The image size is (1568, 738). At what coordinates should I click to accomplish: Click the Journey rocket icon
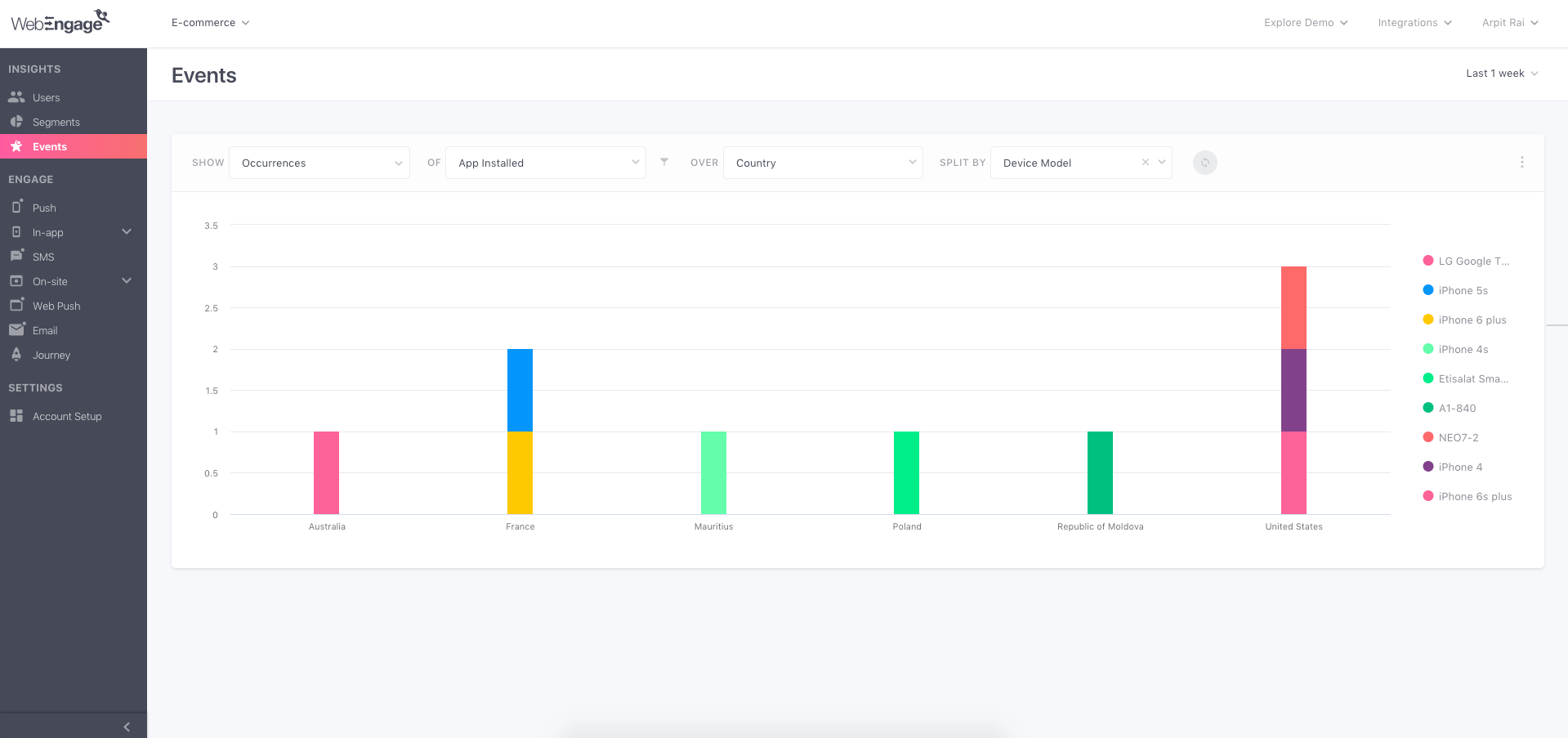[16, 354]
